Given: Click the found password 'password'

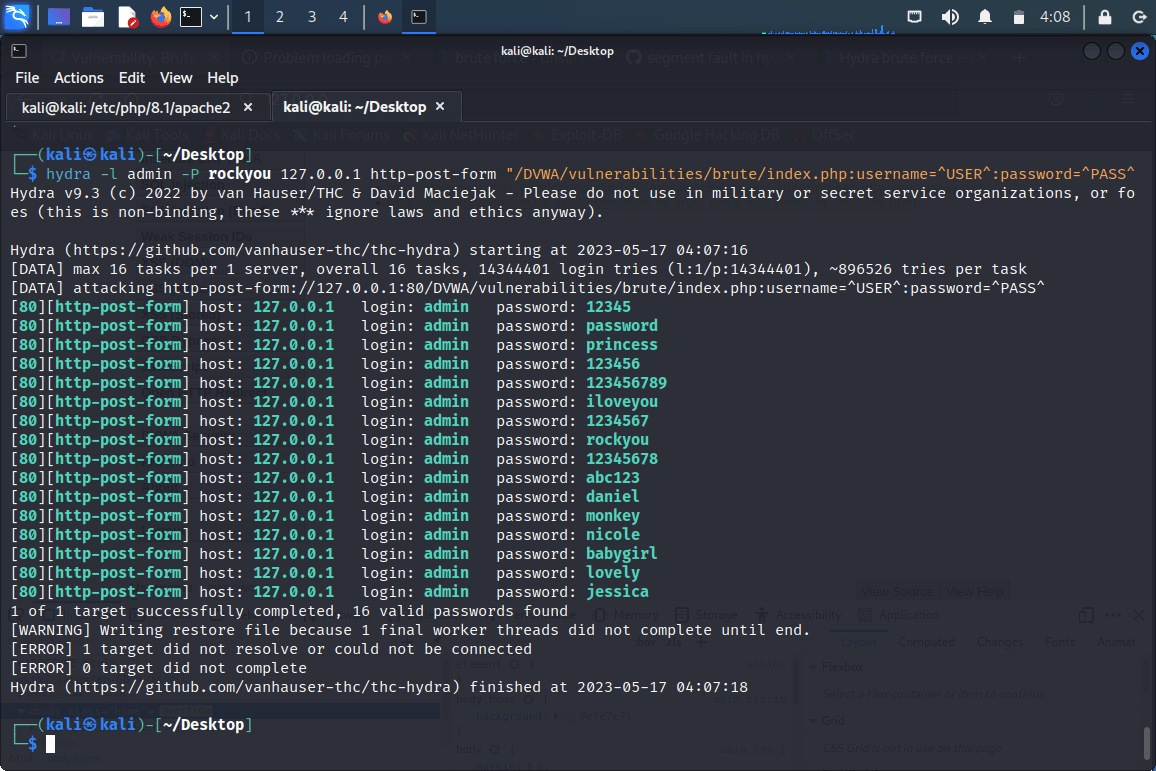Looking at the screenshot, I should [x=621, y=326].
